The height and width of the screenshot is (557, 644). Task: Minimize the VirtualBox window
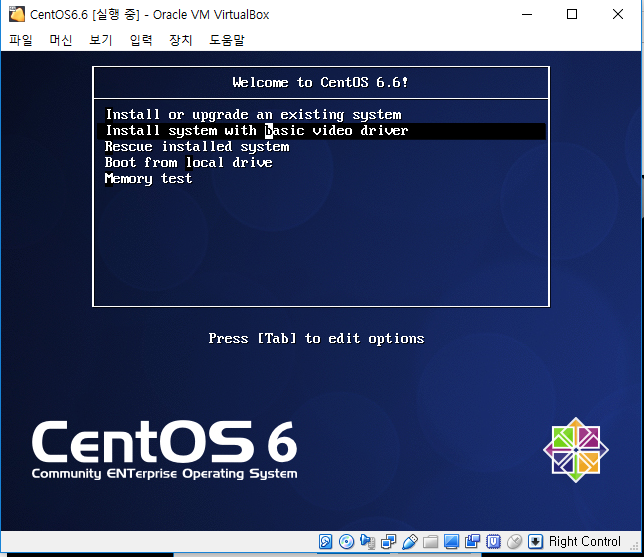pyautogui.click(x=527, y=14)
